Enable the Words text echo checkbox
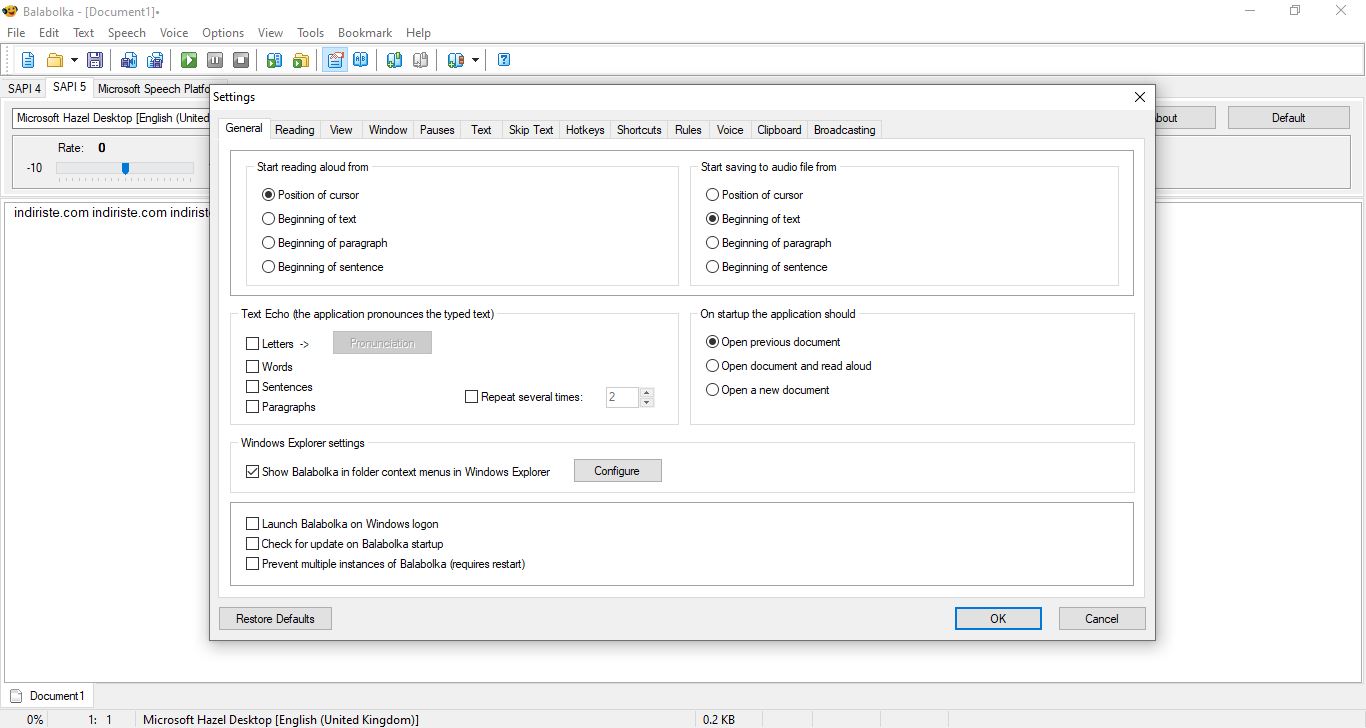 tap(252, 367)
